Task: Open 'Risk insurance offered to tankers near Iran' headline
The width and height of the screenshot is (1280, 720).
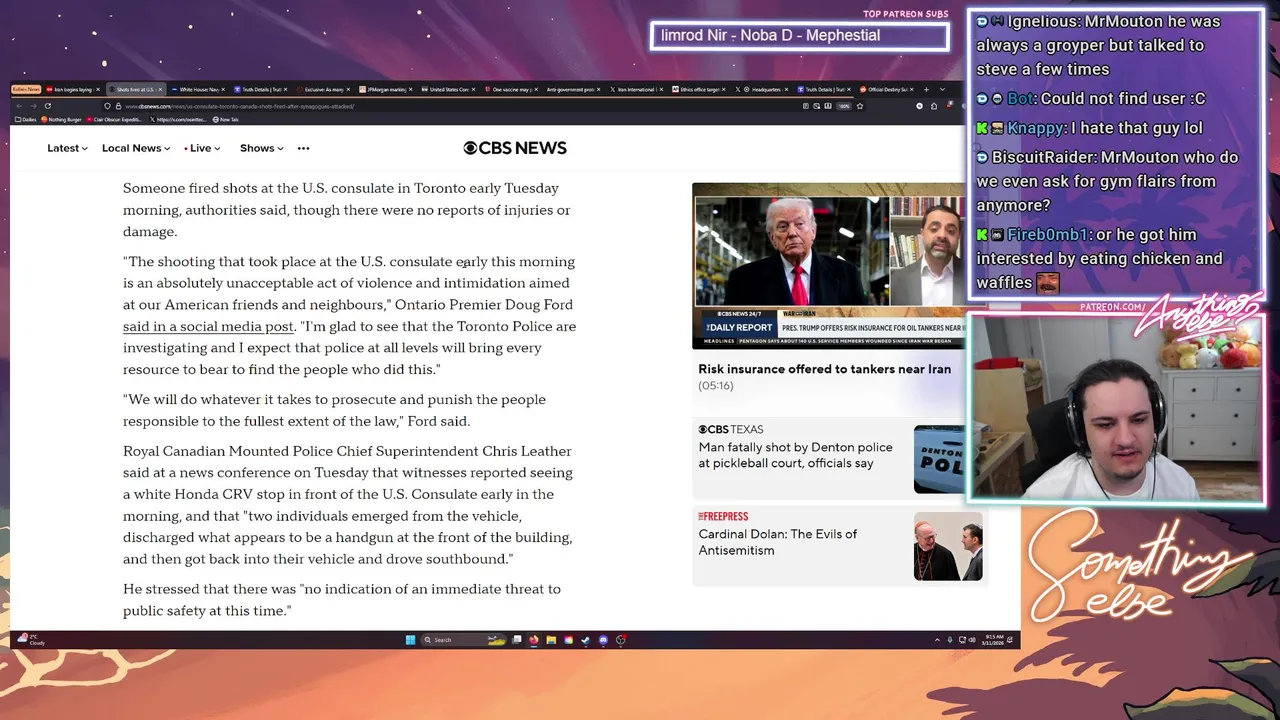Action: tap(824, 369)
